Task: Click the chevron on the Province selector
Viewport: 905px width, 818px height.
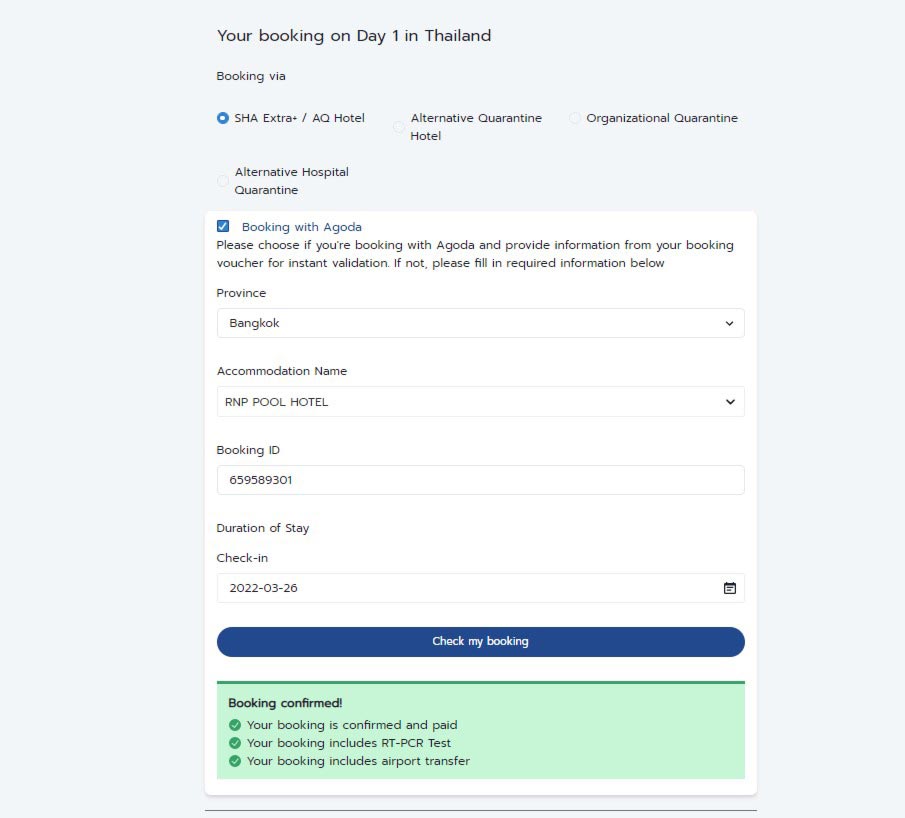Action: point(730,323)
